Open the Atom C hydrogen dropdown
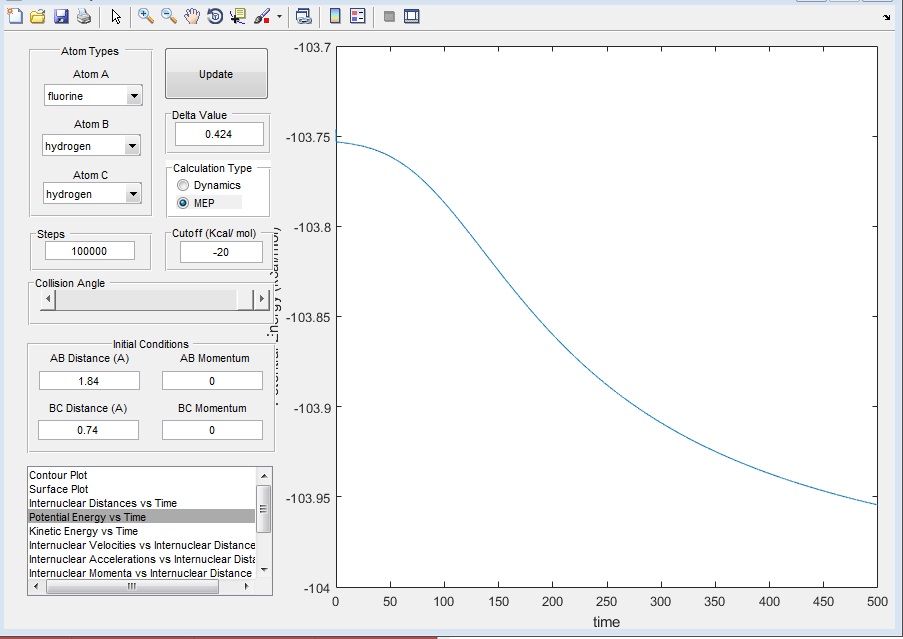Image resolution: width=903 pixels, height=639 pixels. click(x=91, y=194)
